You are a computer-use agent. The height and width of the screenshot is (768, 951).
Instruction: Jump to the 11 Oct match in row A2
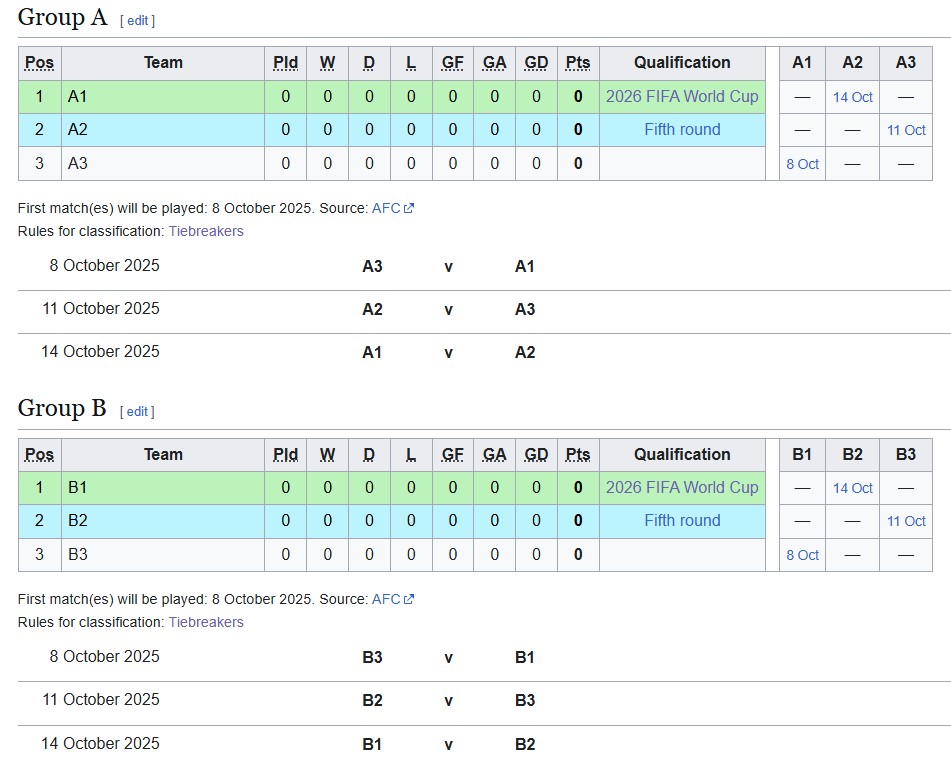pyautogui.click(x=906, y=131)
